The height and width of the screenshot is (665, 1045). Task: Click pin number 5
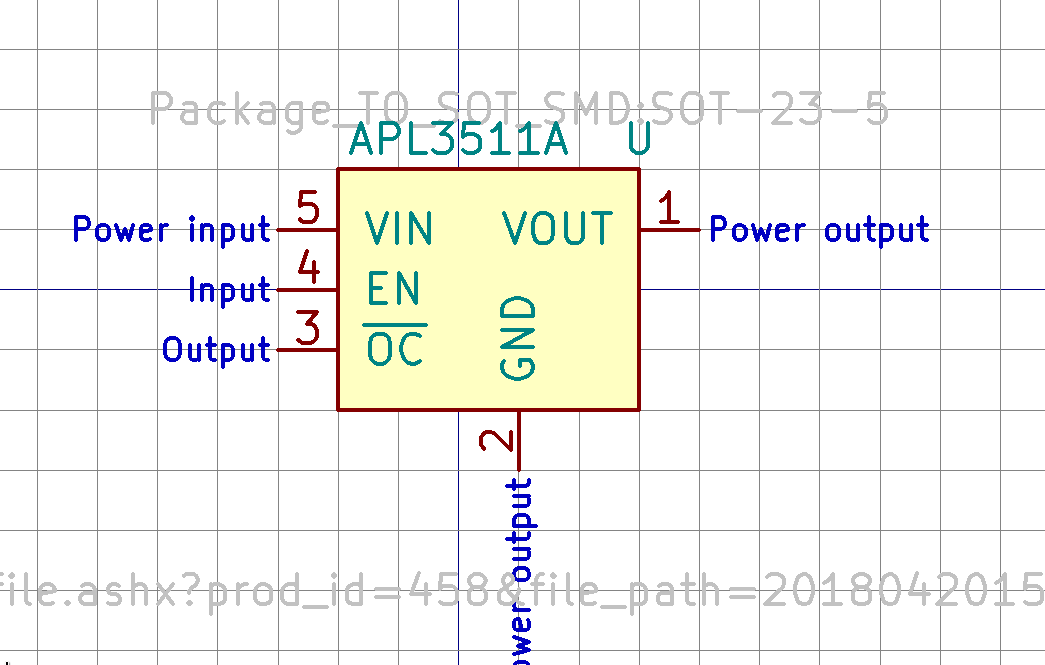click(308, 210)
